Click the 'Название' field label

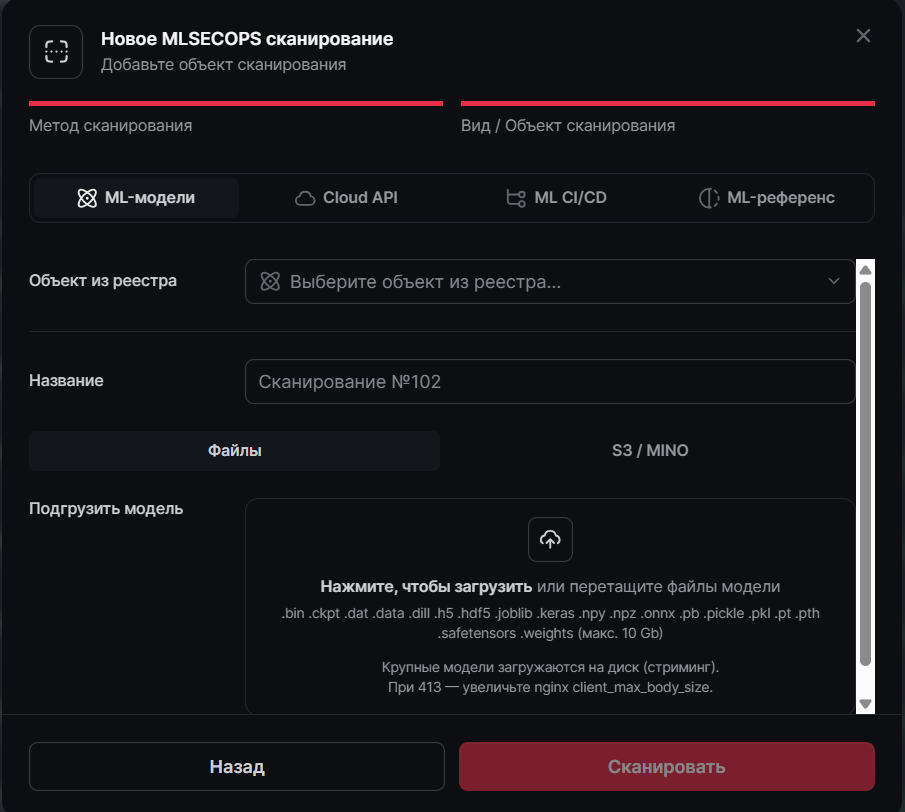coord(66,381)
